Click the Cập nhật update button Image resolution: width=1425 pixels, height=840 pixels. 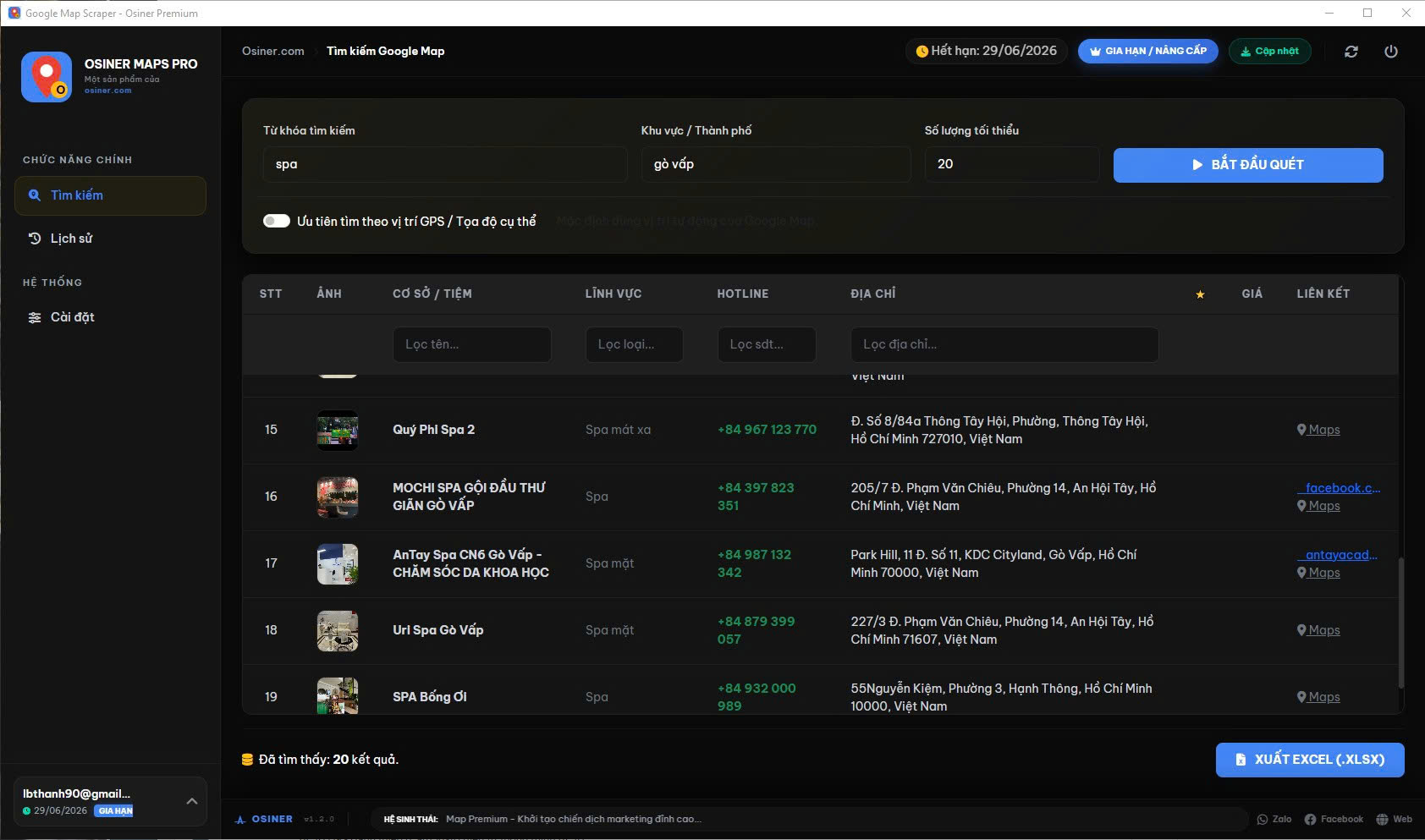click(1269, 52)
